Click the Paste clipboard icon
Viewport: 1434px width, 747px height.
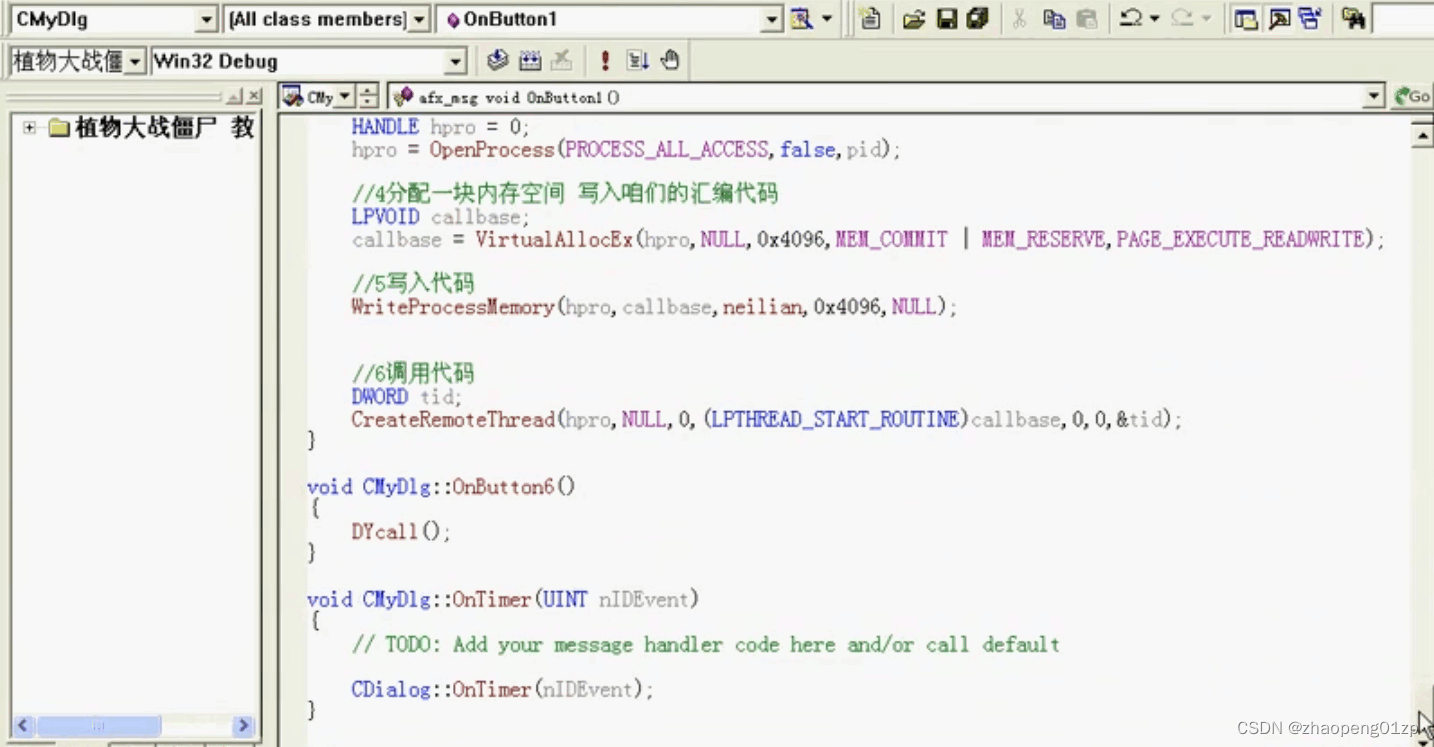pyautogui.click(x=1087, y=19)
